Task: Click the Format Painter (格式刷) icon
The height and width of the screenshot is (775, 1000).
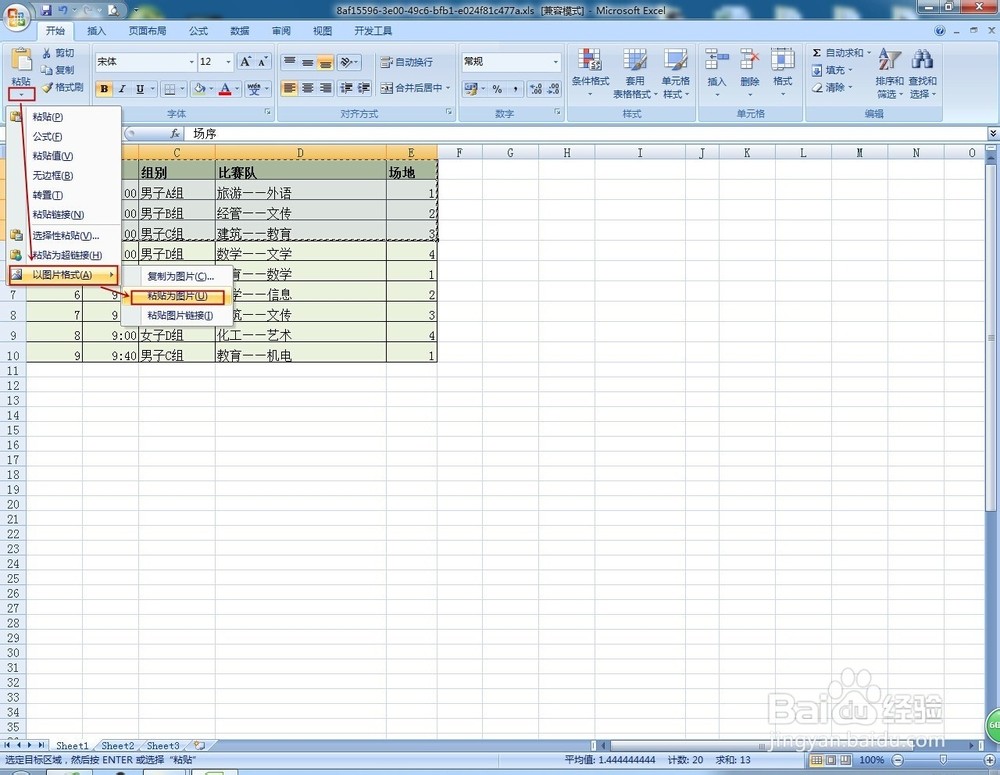Action: 47,87
